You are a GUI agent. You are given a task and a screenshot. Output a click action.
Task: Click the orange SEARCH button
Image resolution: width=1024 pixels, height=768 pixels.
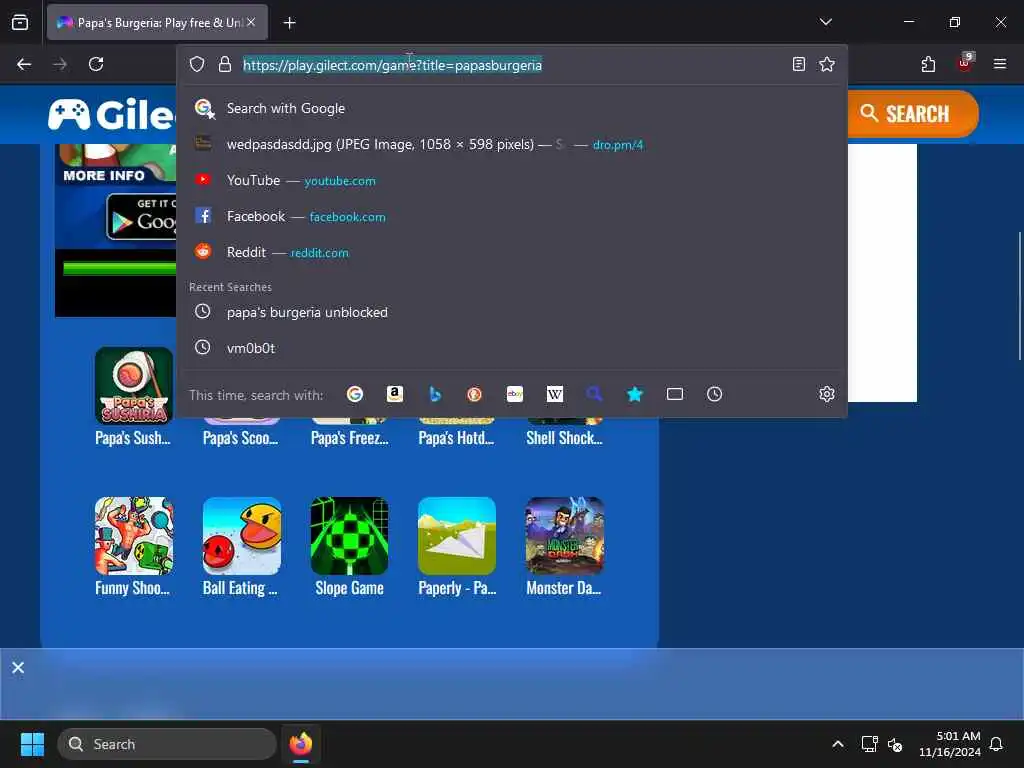coord(913,114)
